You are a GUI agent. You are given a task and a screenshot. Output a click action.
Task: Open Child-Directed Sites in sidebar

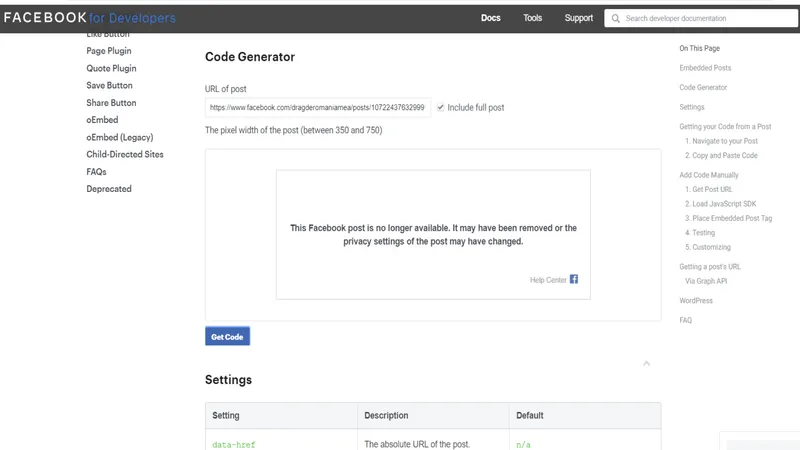125,154
